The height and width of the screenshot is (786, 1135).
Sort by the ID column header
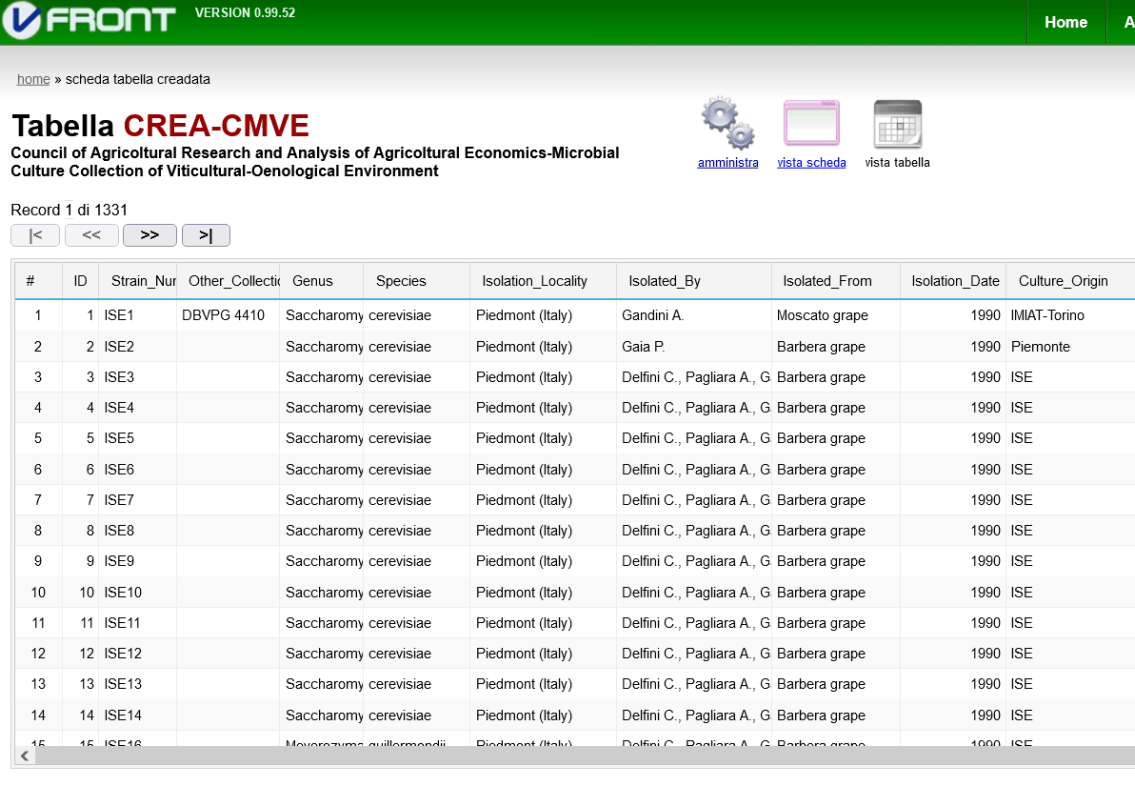click(80, 281)
